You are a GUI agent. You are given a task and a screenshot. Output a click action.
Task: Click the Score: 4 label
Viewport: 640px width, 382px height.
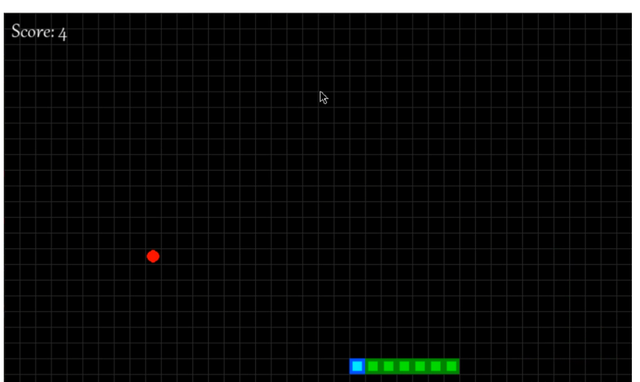point(39,32)
